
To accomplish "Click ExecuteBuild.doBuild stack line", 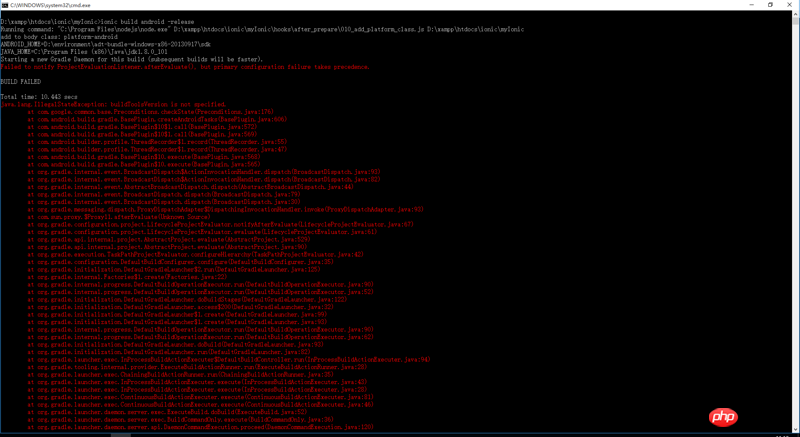I will point(167,412).
